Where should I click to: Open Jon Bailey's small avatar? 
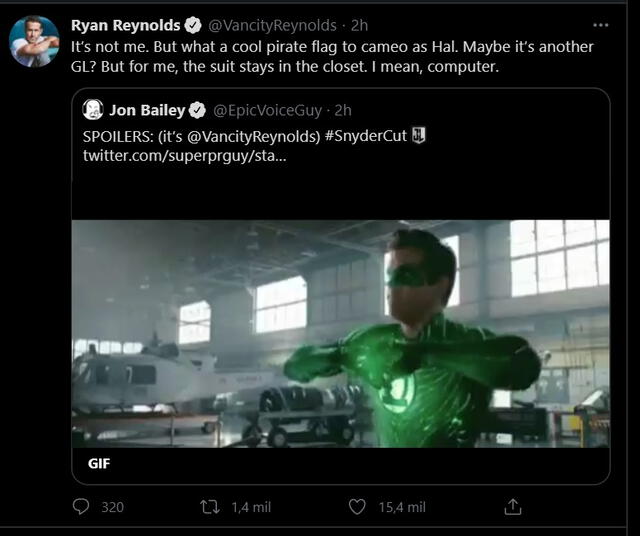click(93, 110)
